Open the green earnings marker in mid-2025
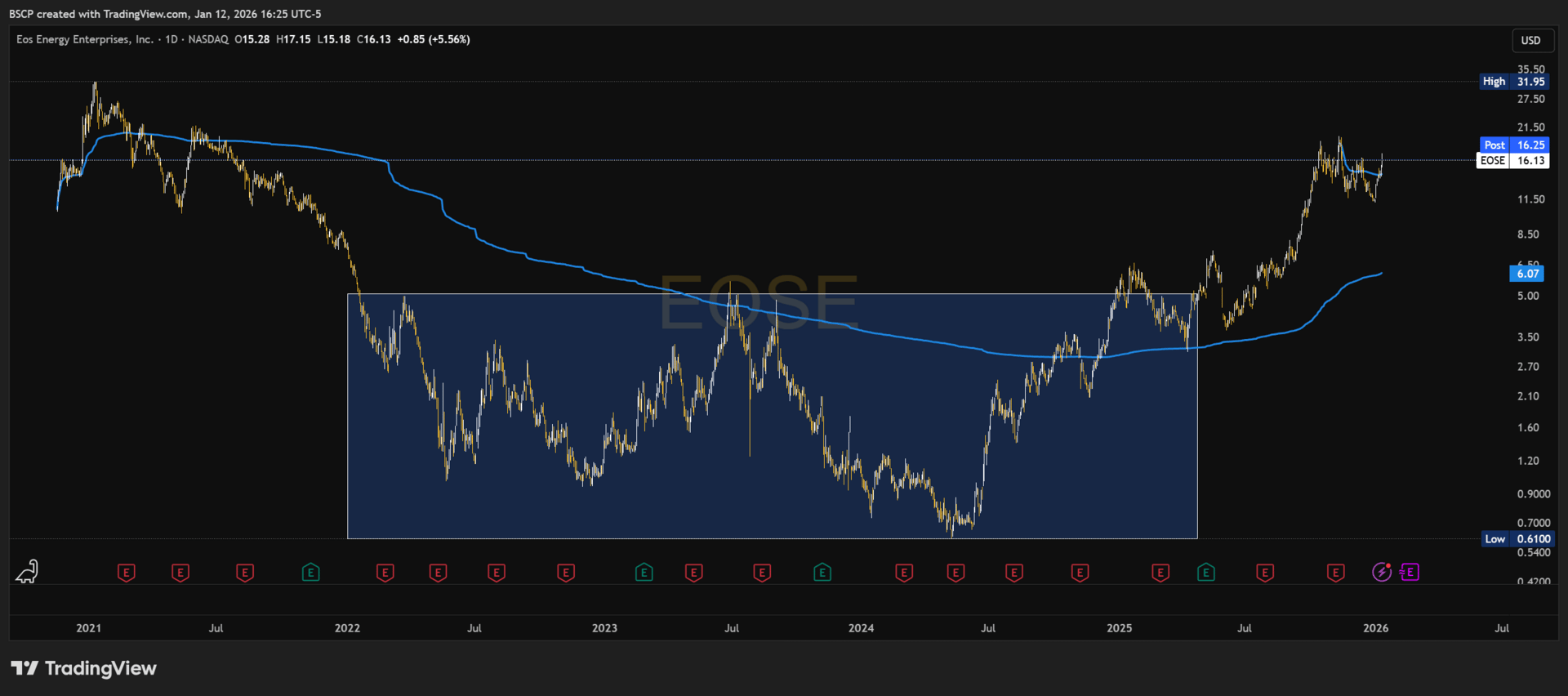 1206,573
